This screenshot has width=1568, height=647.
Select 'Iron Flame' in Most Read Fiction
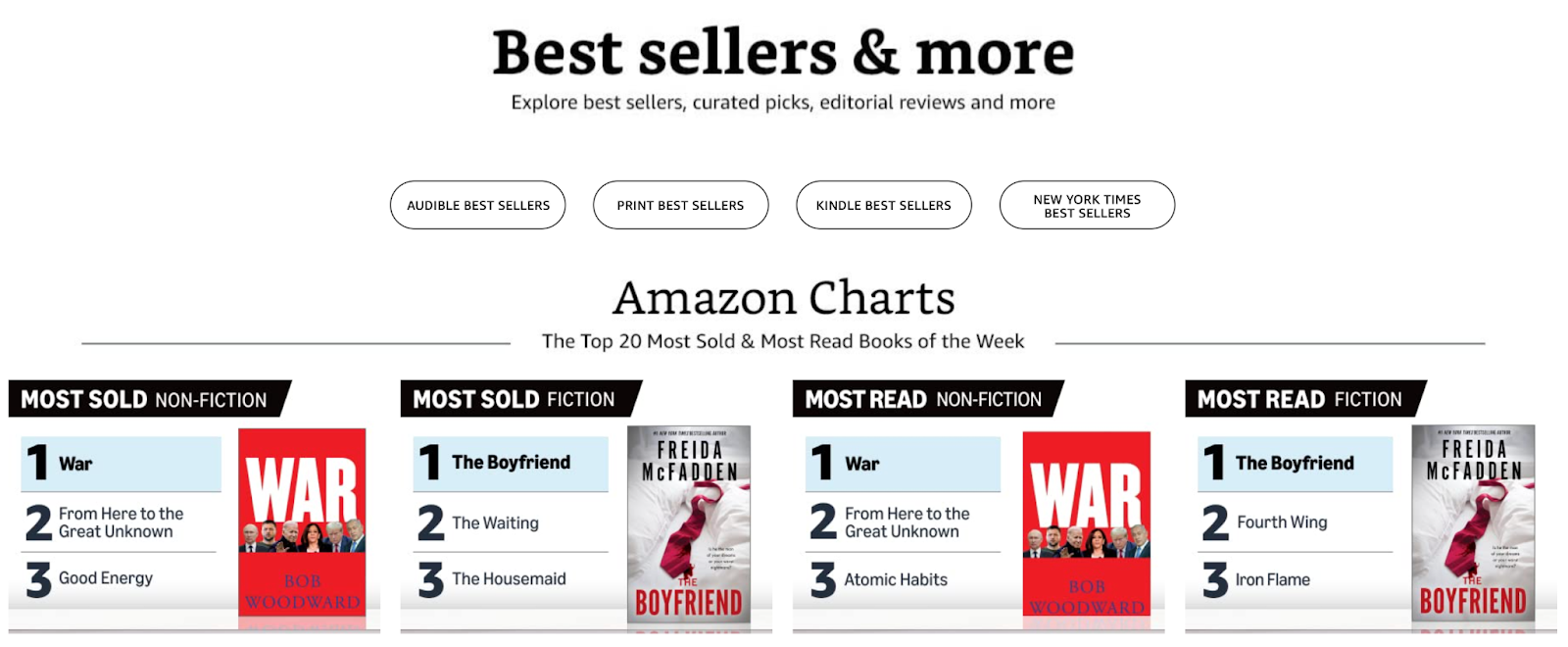1273,578
